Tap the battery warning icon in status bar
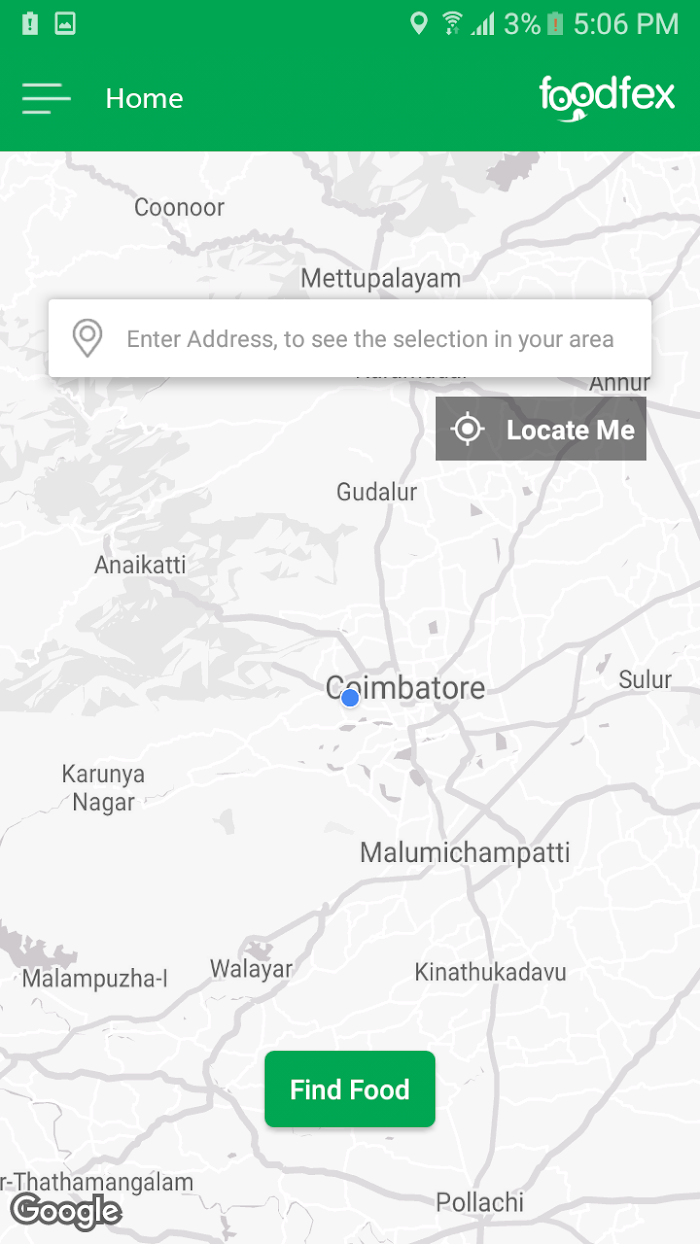Image resolution: width=700 pixels, height=1244 pixels. click(30, 23)
